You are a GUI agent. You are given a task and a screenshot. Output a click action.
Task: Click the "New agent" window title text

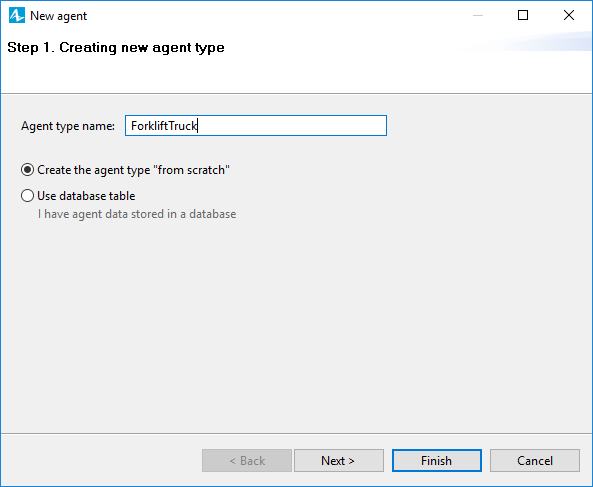point(59,16)
